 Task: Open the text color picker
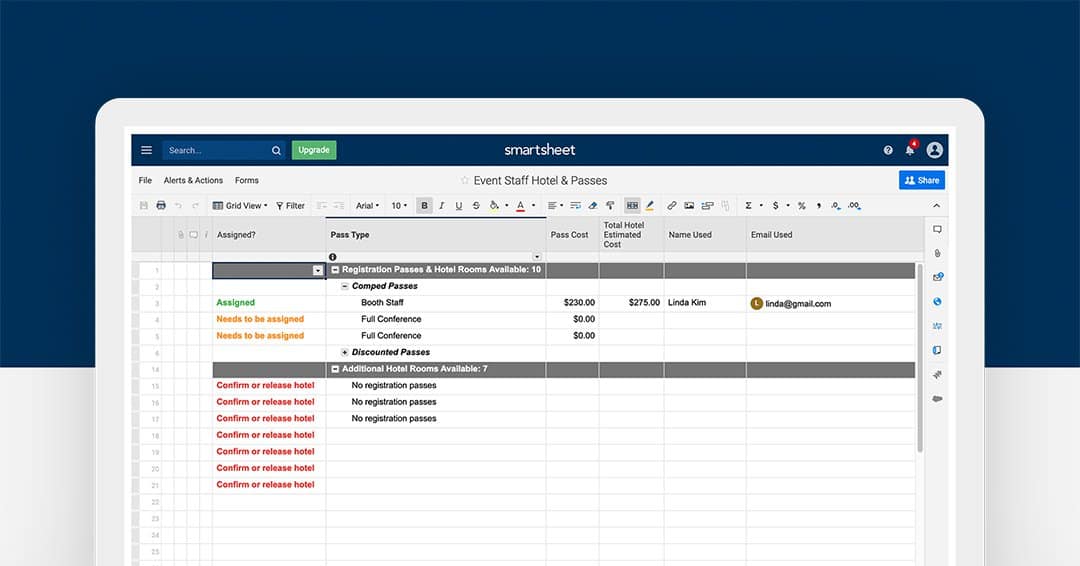coord(521,206)
